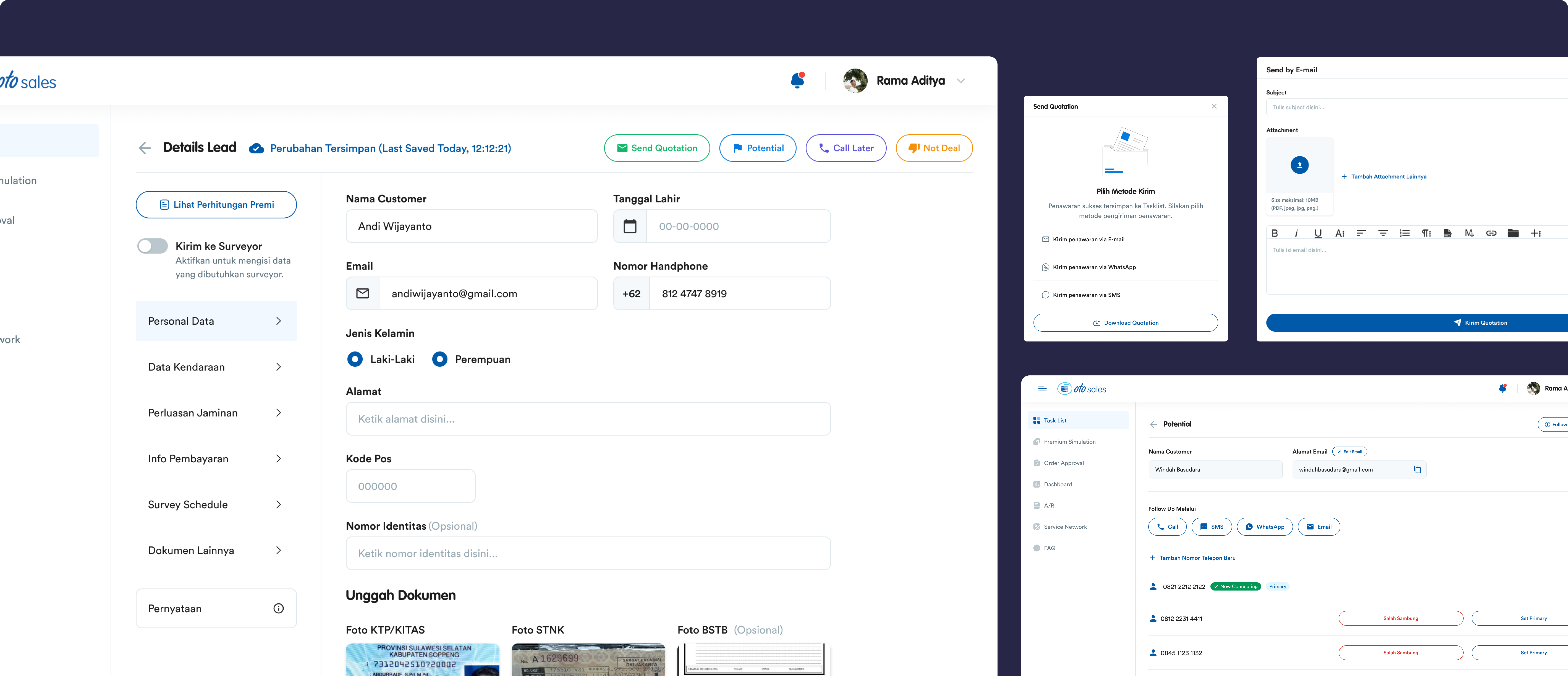Click the Subject field in Send by E-mail

pyautogui.click(x=1417, y=107)
